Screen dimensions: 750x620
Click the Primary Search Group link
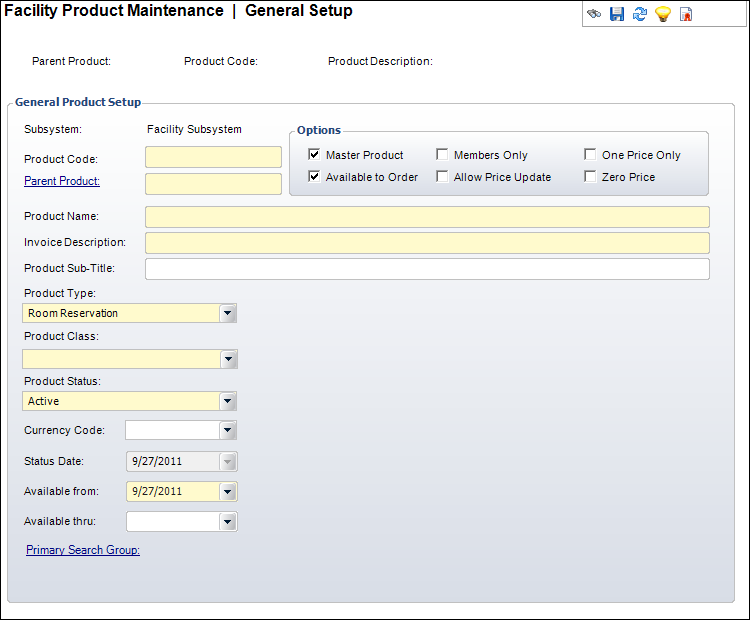(83, 550)
